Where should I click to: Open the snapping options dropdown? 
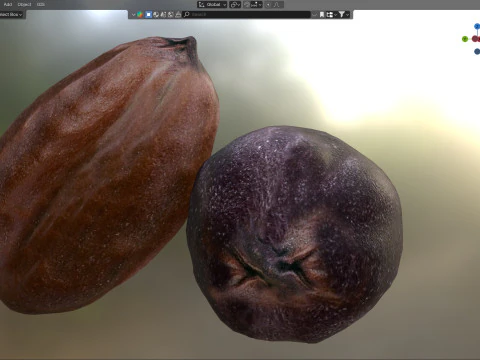point(257,5)
